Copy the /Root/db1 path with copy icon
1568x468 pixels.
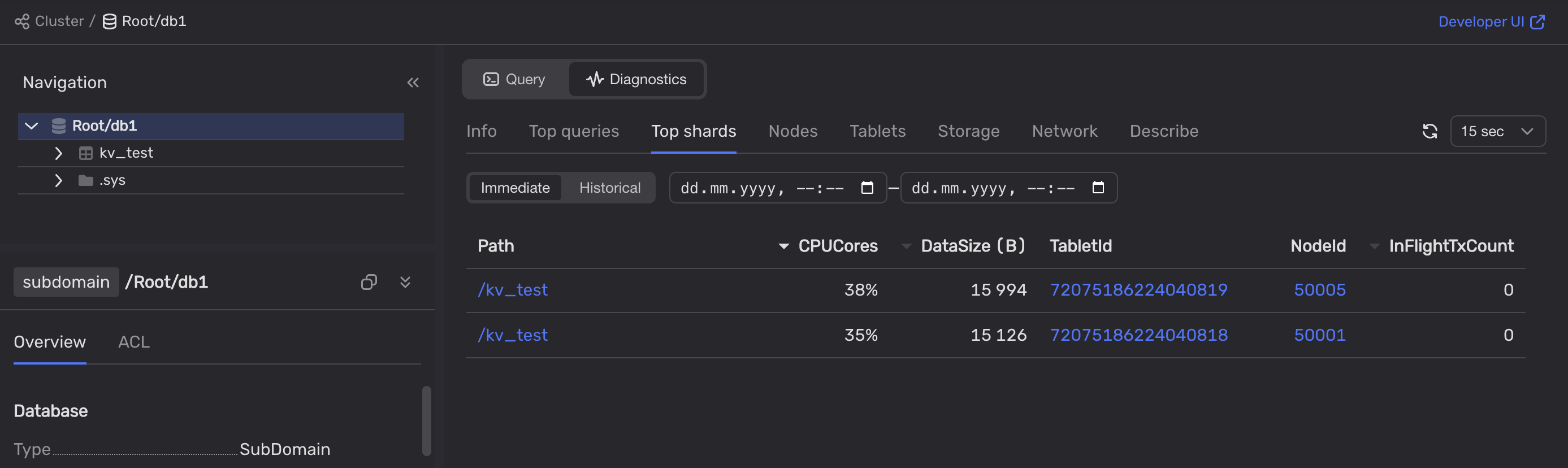point(369,282)
